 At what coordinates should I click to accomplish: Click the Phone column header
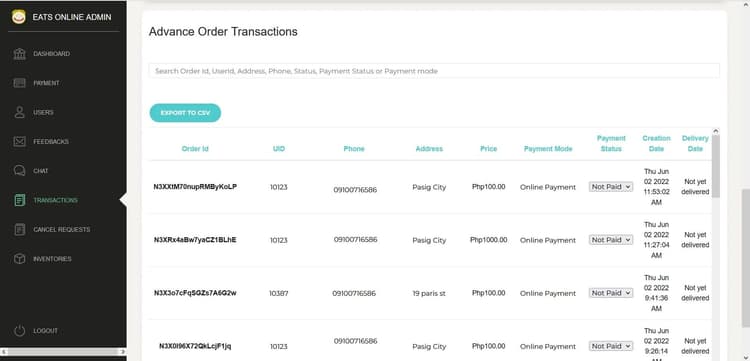(x=354, y=149)
